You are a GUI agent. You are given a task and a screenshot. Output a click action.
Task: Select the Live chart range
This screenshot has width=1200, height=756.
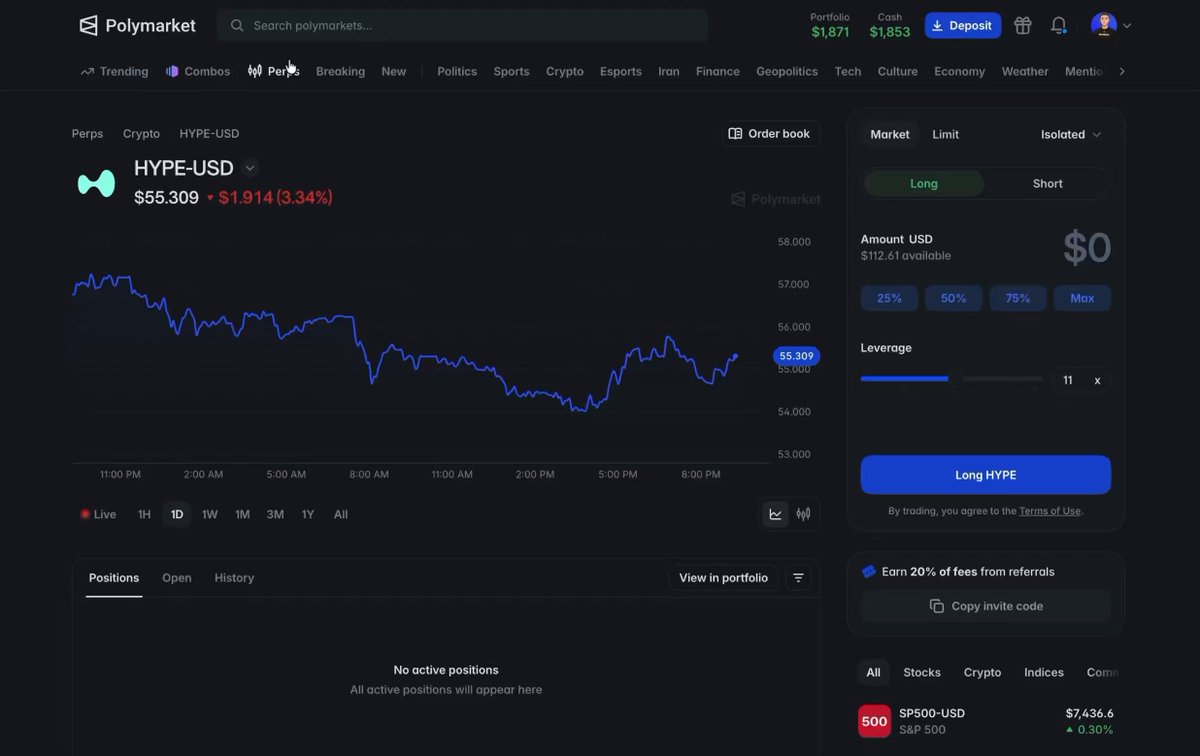(x=99, y=514)
